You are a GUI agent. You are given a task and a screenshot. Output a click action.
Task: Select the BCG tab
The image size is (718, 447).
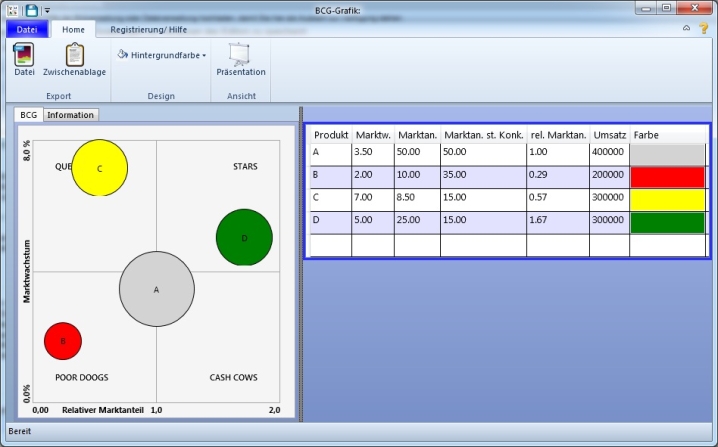click(29, 115)
